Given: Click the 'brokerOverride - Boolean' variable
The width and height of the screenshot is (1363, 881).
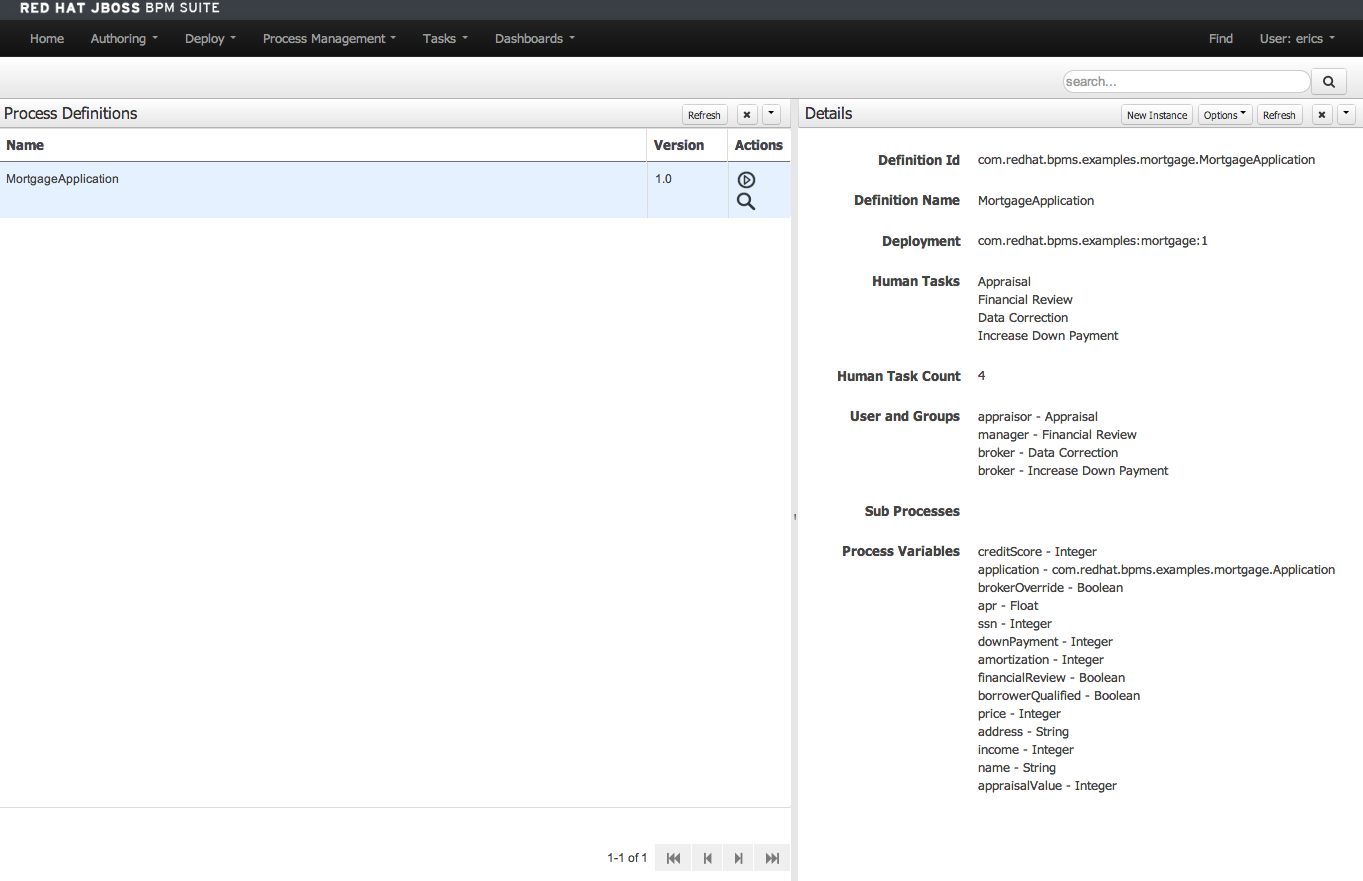Looking at the screenshot, I should pyautogui.click(x=1050, y=588).
